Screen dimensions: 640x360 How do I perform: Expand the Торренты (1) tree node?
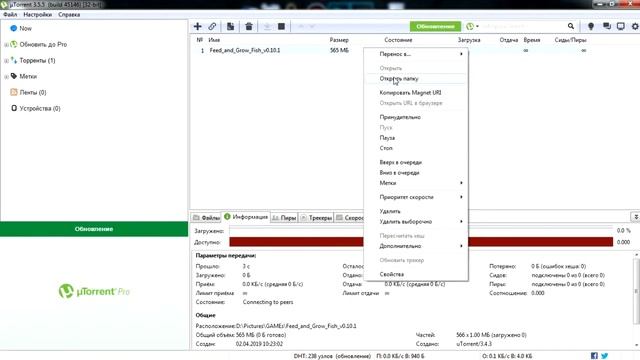click(6, 60)
